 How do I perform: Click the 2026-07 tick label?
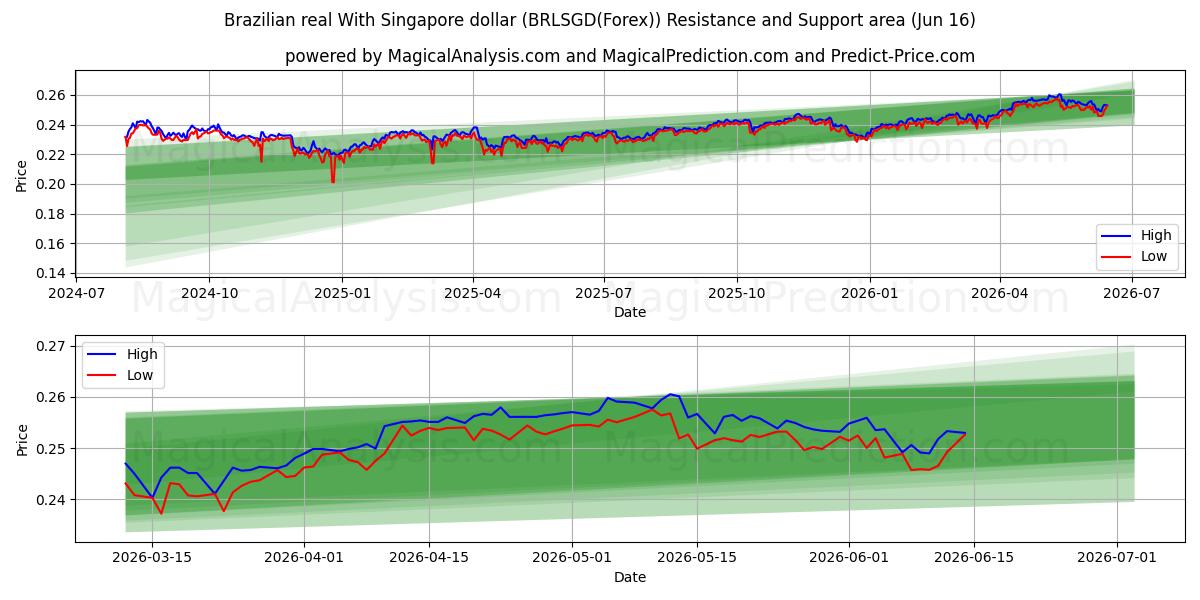point(1131,293)
